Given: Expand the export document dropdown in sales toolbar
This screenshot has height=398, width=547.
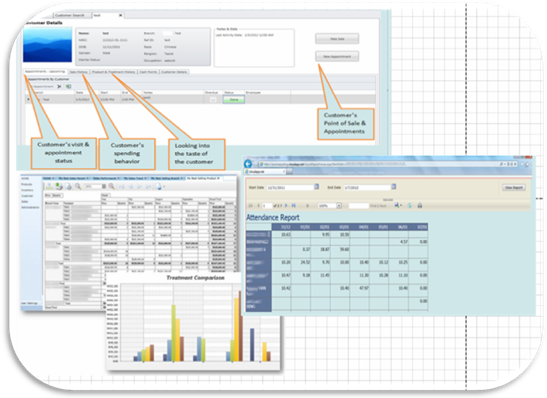Looking at the screenshot, I should pyautogui.click(x=164, y=187).
